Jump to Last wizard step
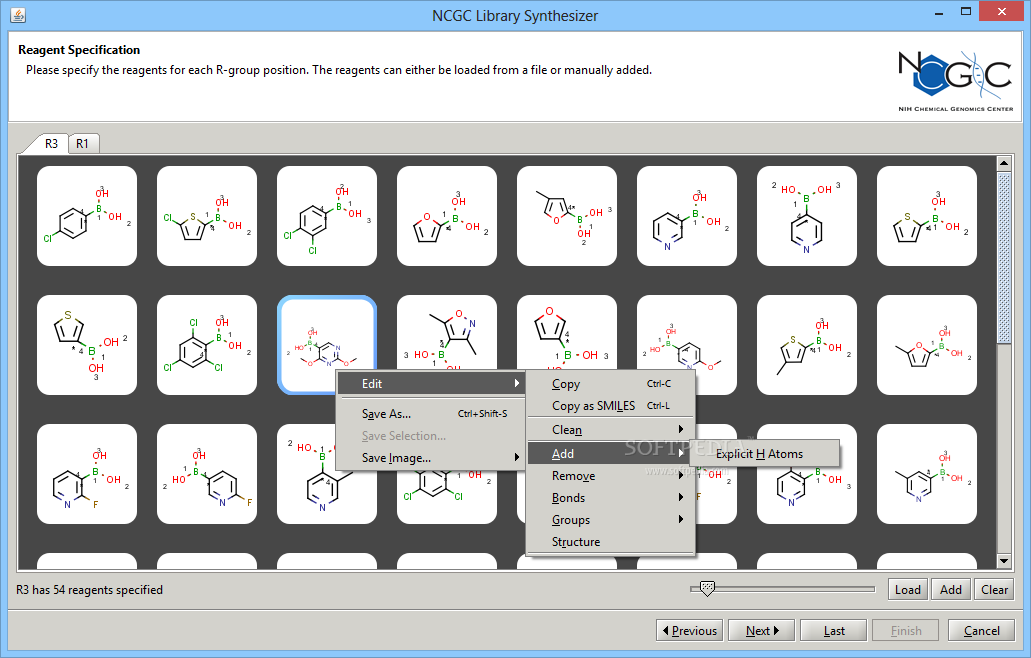This screenshot has height=658, width=1031. (x=834, y=630)
